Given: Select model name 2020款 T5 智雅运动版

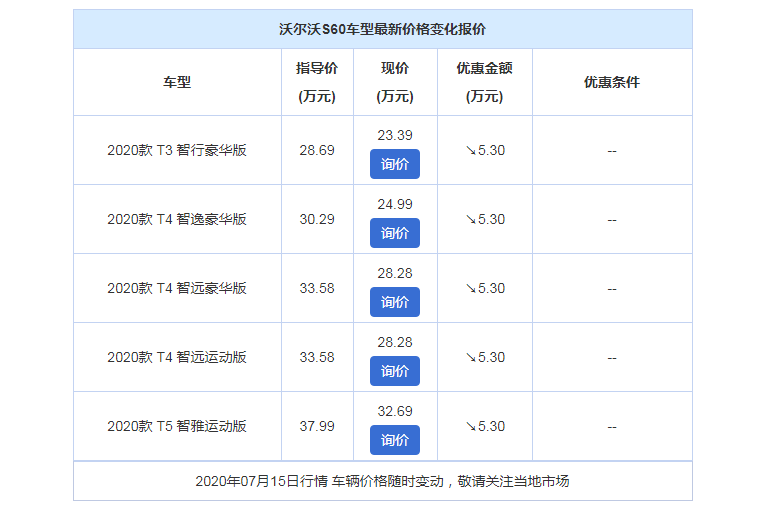Looking at the screenshot, I should (177, 426).
